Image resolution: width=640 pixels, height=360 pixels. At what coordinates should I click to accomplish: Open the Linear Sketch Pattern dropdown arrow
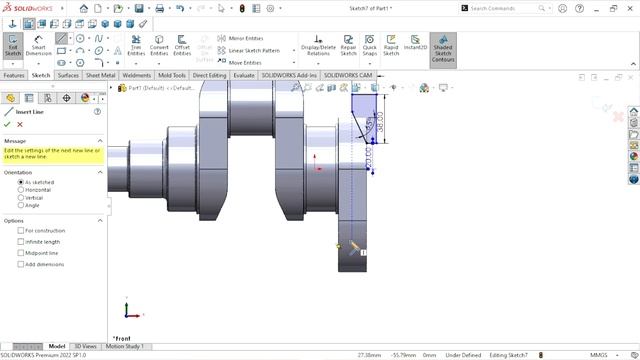pyautogui.click(x=294, y=51)
